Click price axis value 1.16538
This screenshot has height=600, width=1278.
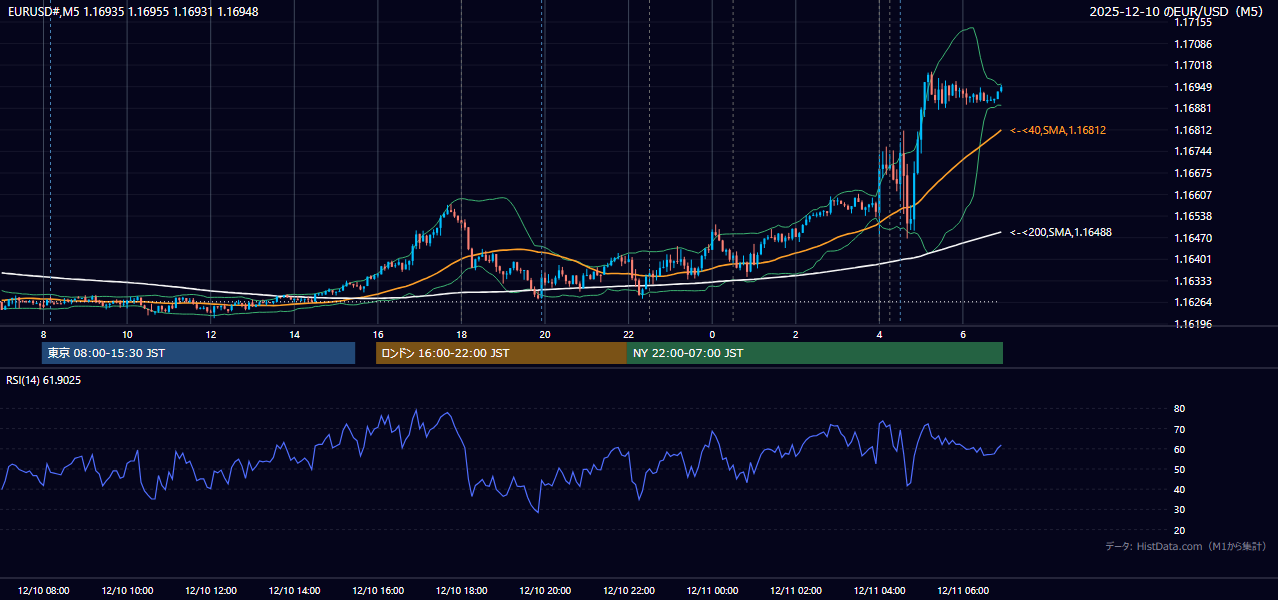pyautogui.click(x=1193, y=216)
